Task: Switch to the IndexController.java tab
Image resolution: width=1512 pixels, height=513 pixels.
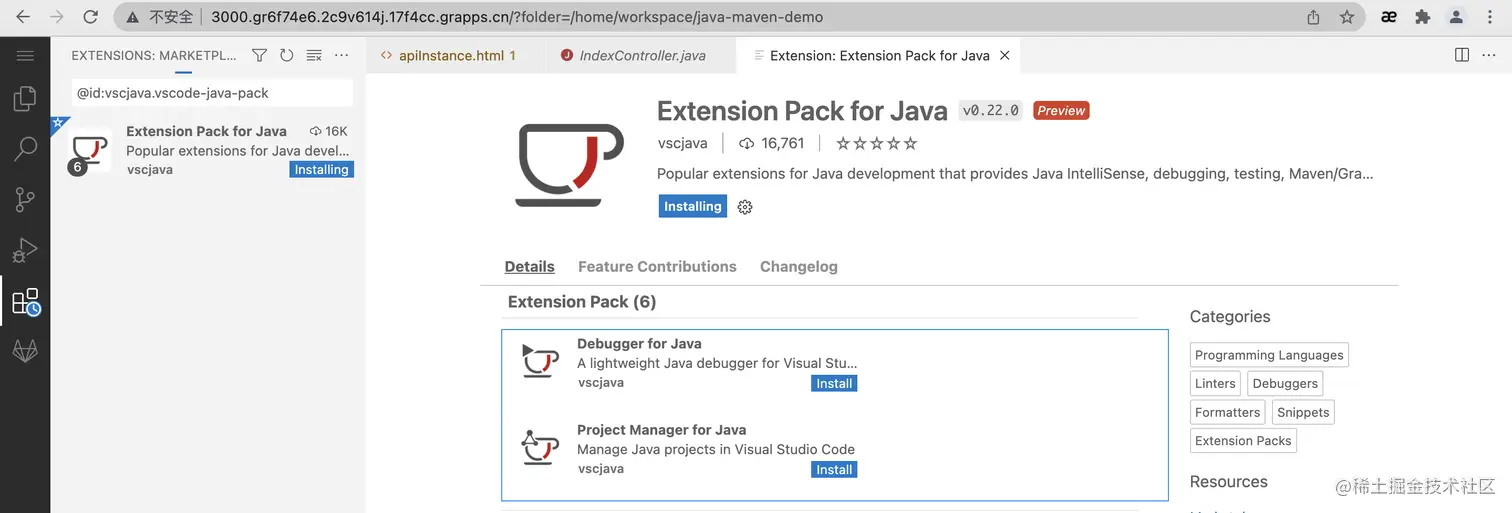Action: (x=642, y=56)
